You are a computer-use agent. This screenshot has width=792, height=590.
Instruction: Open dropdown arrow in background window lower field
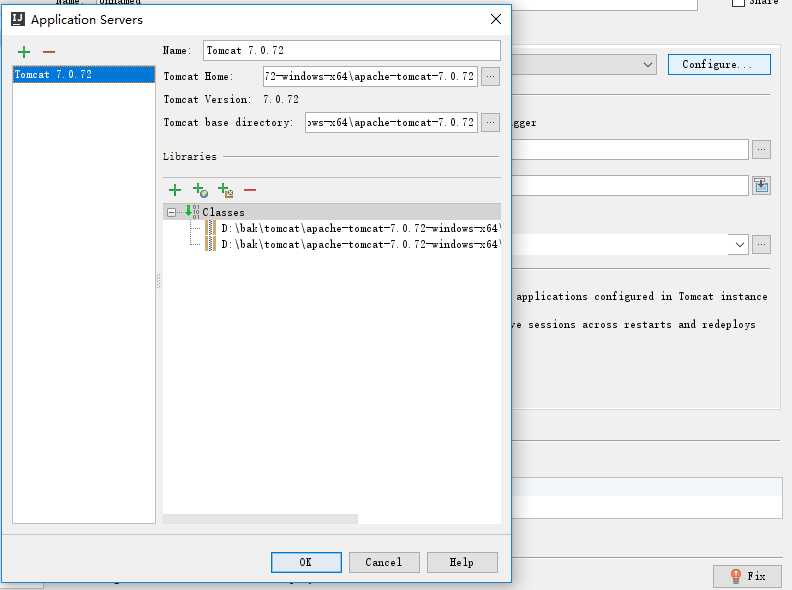tap(739, 245)
